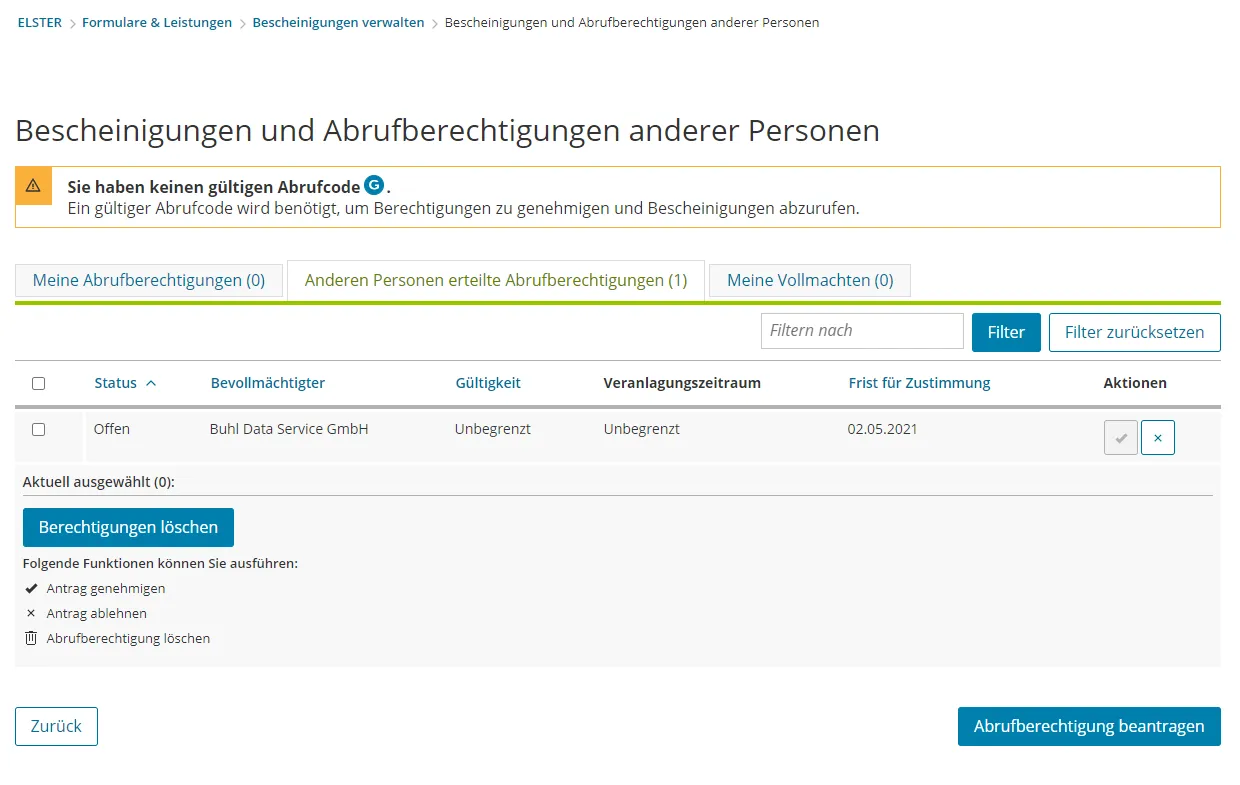Viewport: 1240px width, 785px height.
Task: Sort by Frist für Zustimmung column
Action: tap(918, 383)
